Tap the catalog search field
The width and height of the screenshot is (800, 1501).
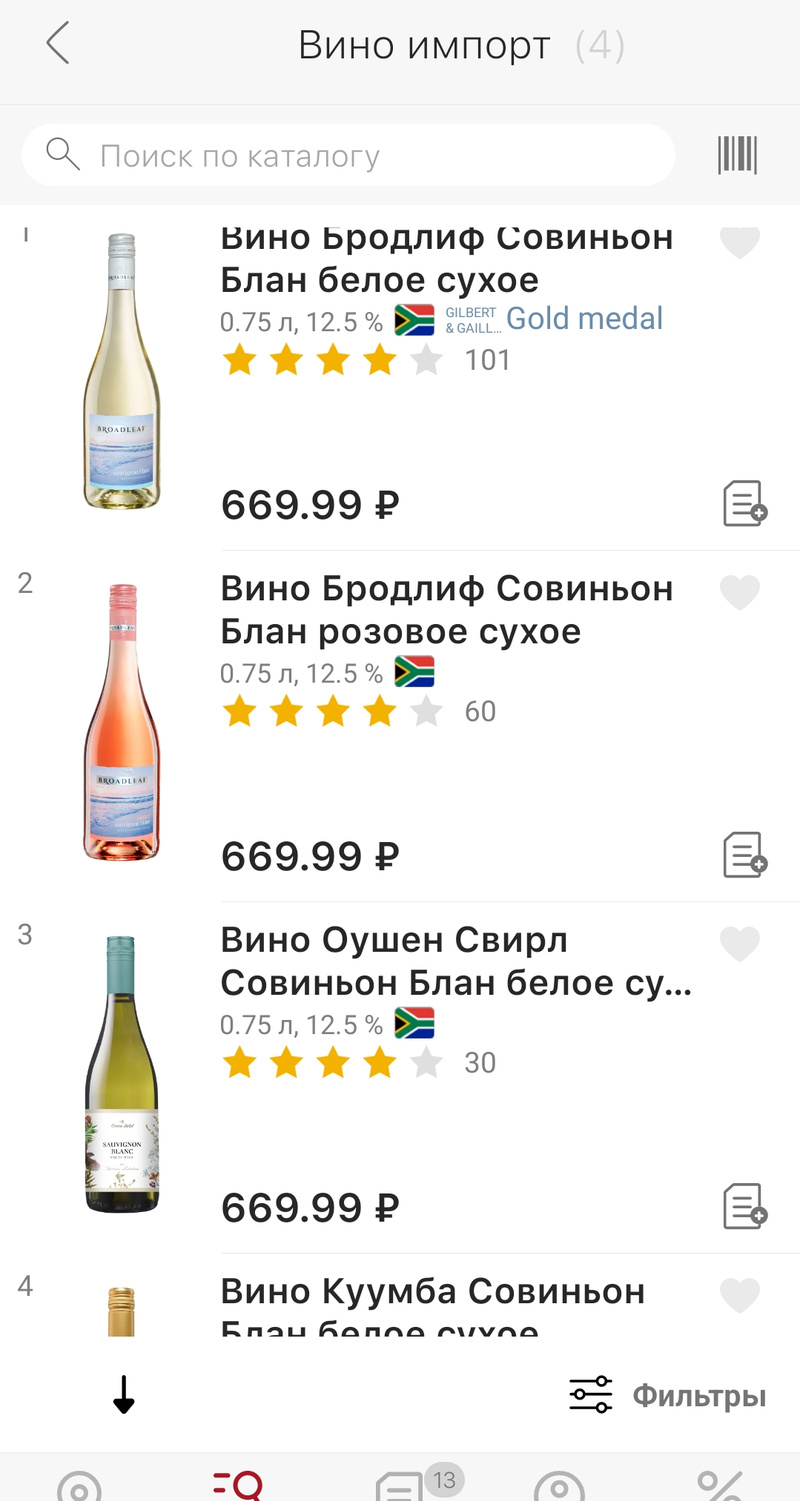click(x=348, y=156)
